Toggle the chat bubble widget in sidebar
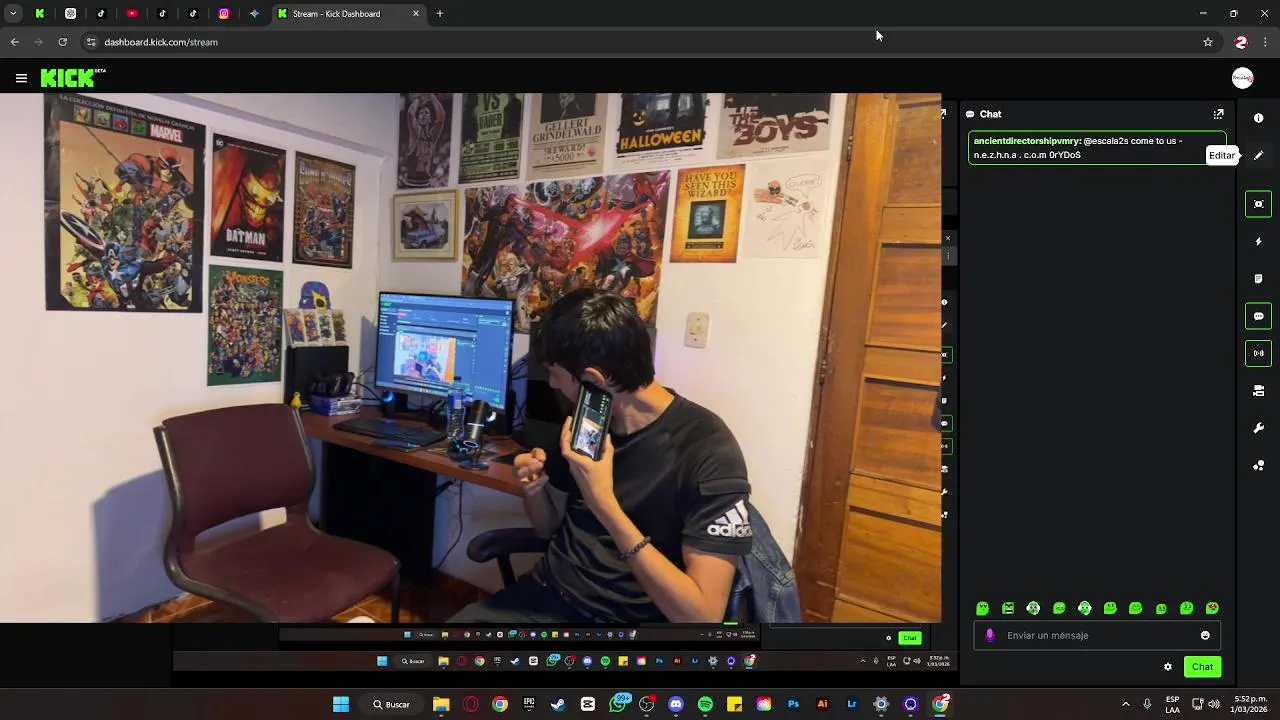1280x720 pixels. [1258, 316]
